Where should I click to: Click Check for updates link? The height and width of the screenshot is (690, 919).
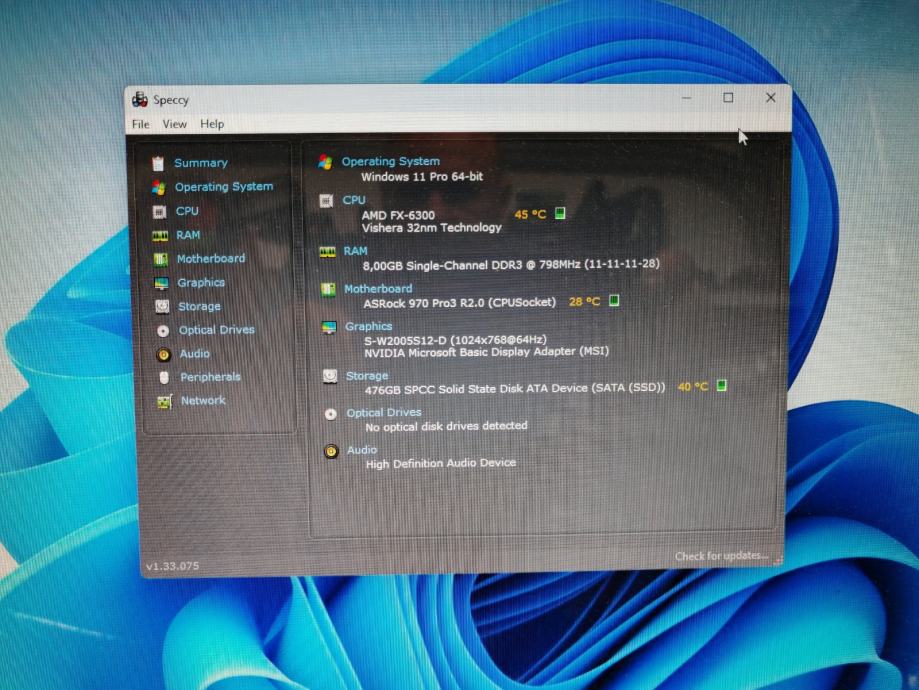[721, 556]
